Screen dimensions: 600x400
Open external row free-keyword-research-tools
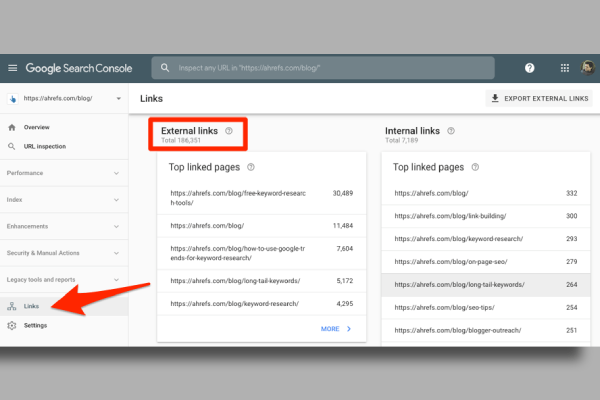(262, 198)
